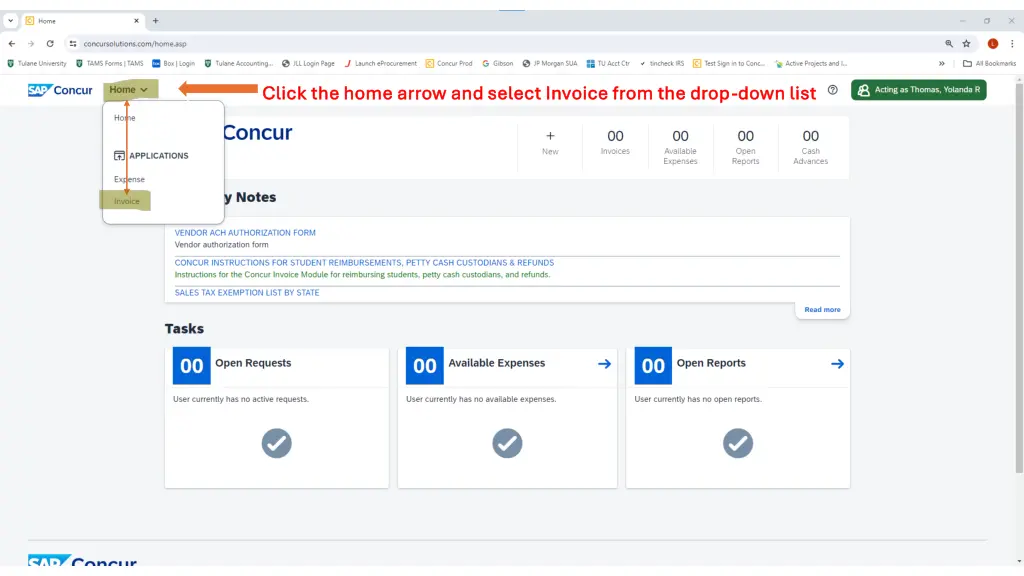Image resolution: width=1024 pixels, height=576 pixels.
Task: Open the 00 Available Expenses tile
Action: point(680,146)
